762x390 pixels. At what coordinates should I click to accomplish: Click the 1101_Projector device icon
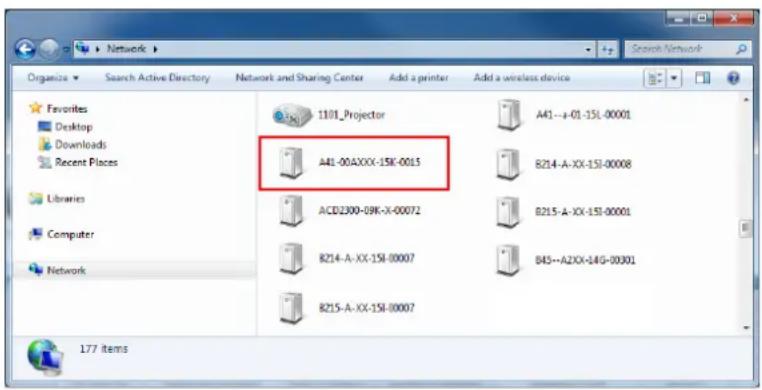click(292, 115)
